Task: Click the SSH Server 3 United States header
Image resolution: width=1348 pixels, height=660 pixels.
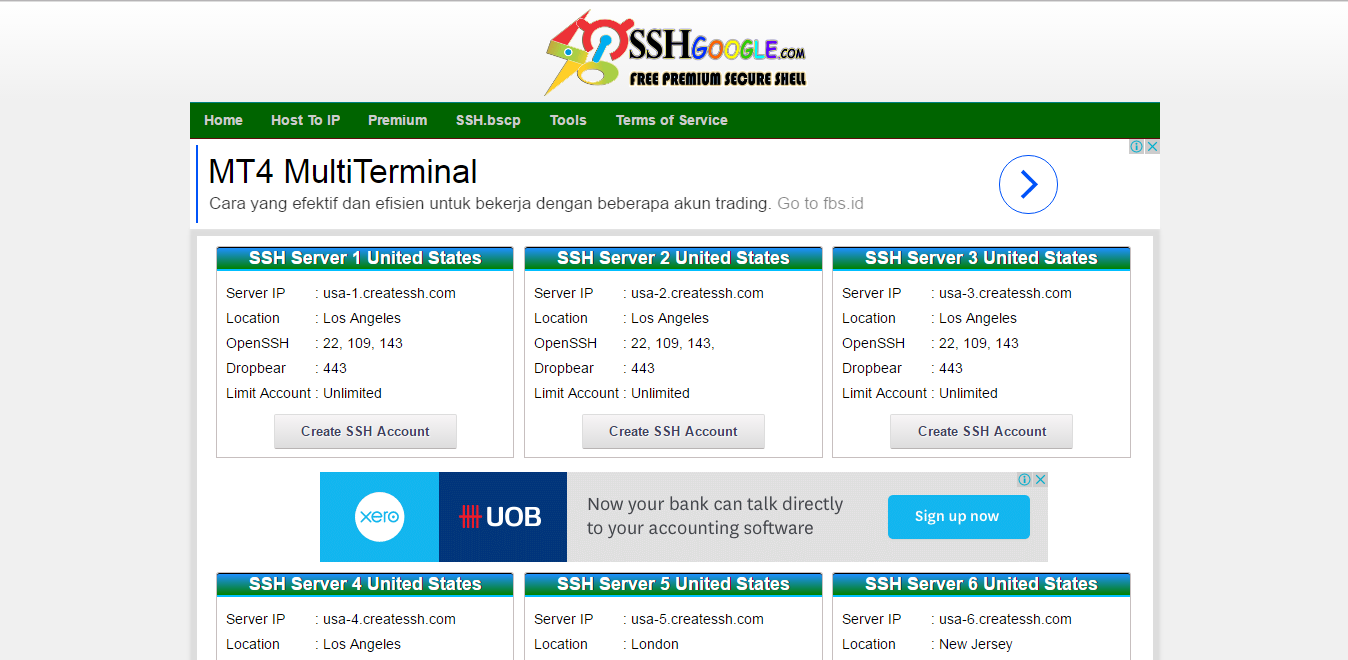Action: [x=981, y=258]
